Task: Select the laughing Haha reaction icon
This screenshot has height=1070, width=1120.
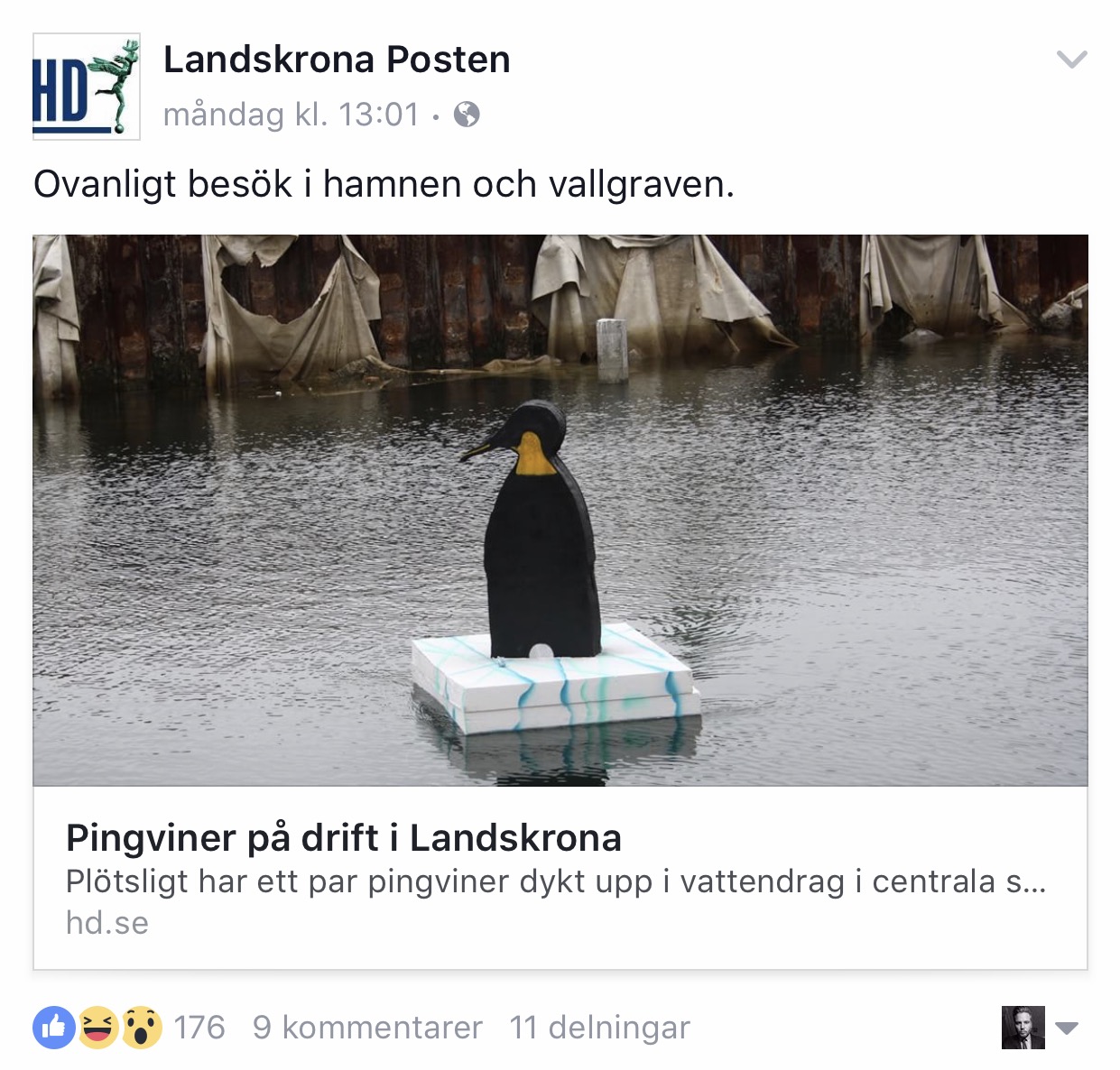Action: point(98,1027)
